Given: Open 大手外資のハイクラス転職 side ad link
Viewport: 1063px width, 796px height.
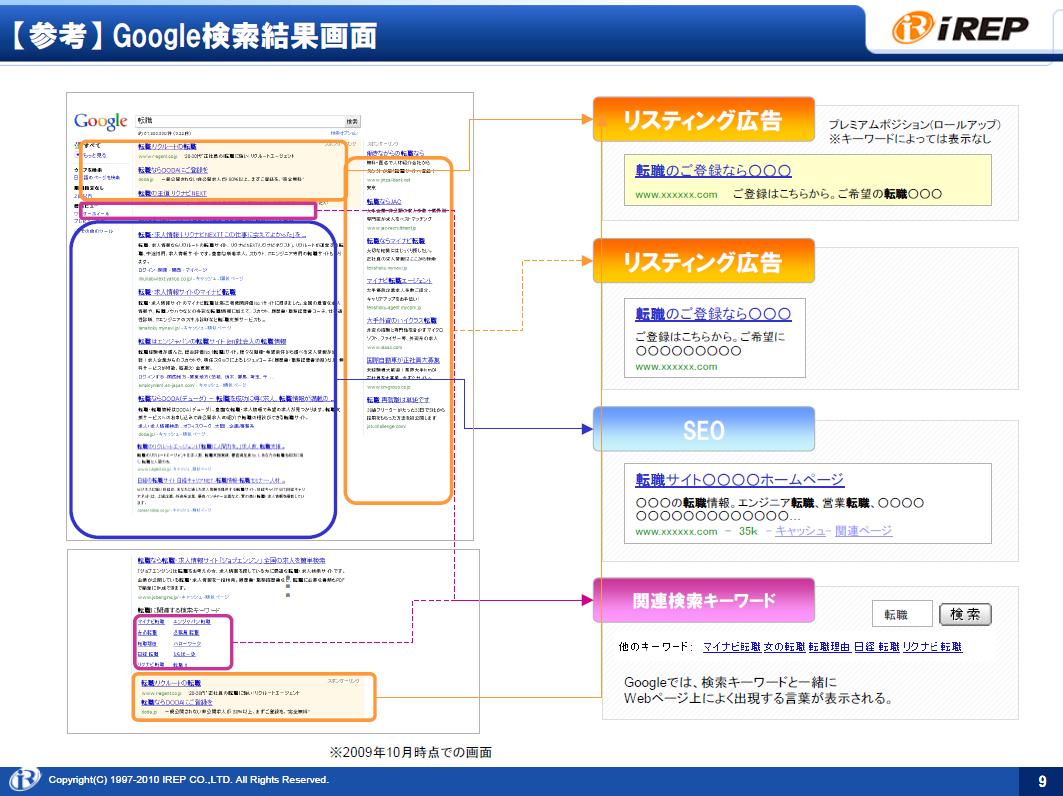Looking at the screenshot, I should point(402,320).
